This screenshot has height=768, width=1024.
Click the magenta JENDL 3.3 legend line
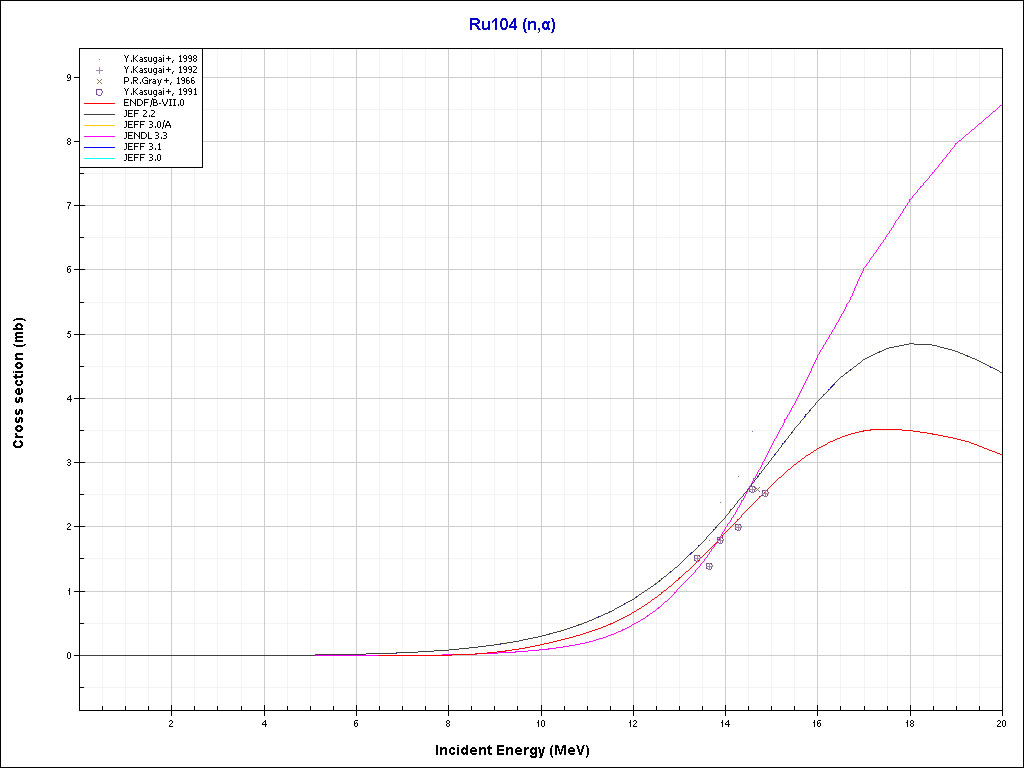[100, 136]
